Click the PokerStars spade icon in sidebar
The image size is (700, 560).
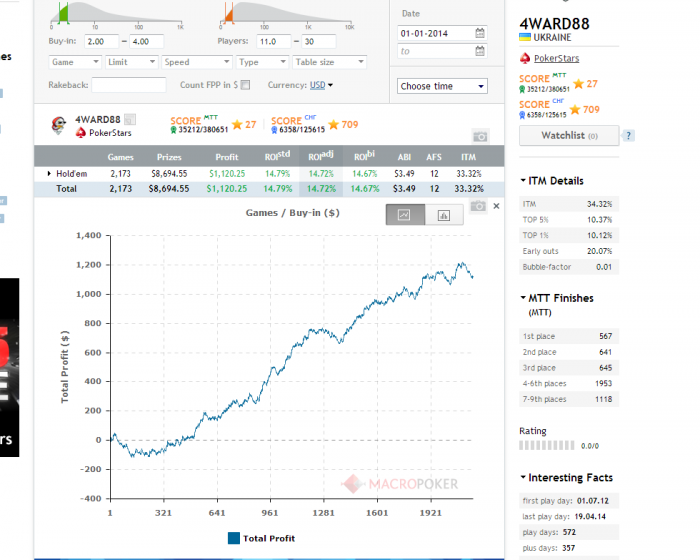click(x=525, y=58)
